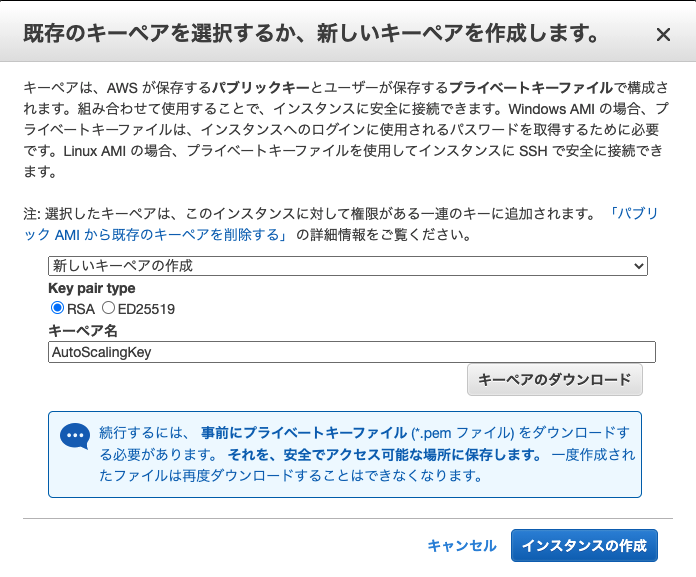Viewport: 696px width, 577px height.
Task: Click the インスタンスの作成 button
Action: coord(584,545)
